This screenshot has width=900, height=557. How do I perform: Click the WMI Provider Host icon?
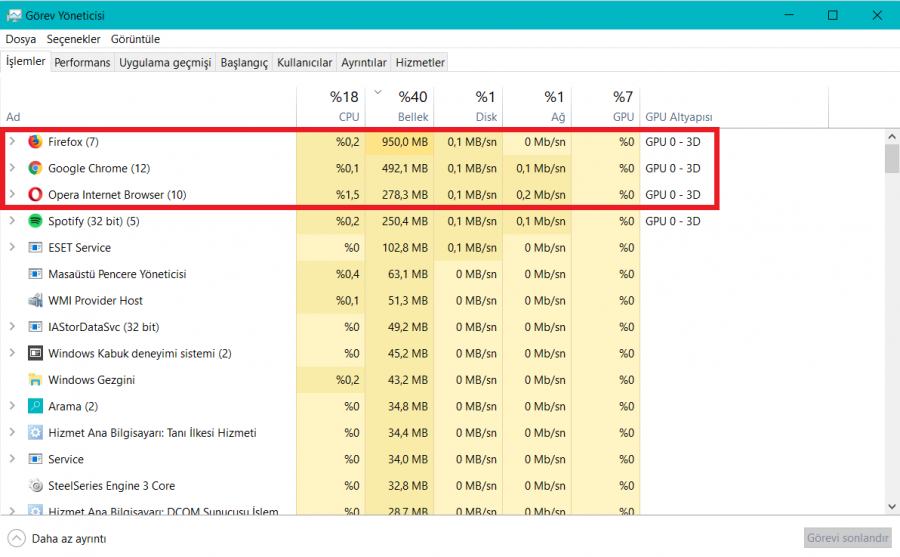pyautogui.click(x=36, y=300)
